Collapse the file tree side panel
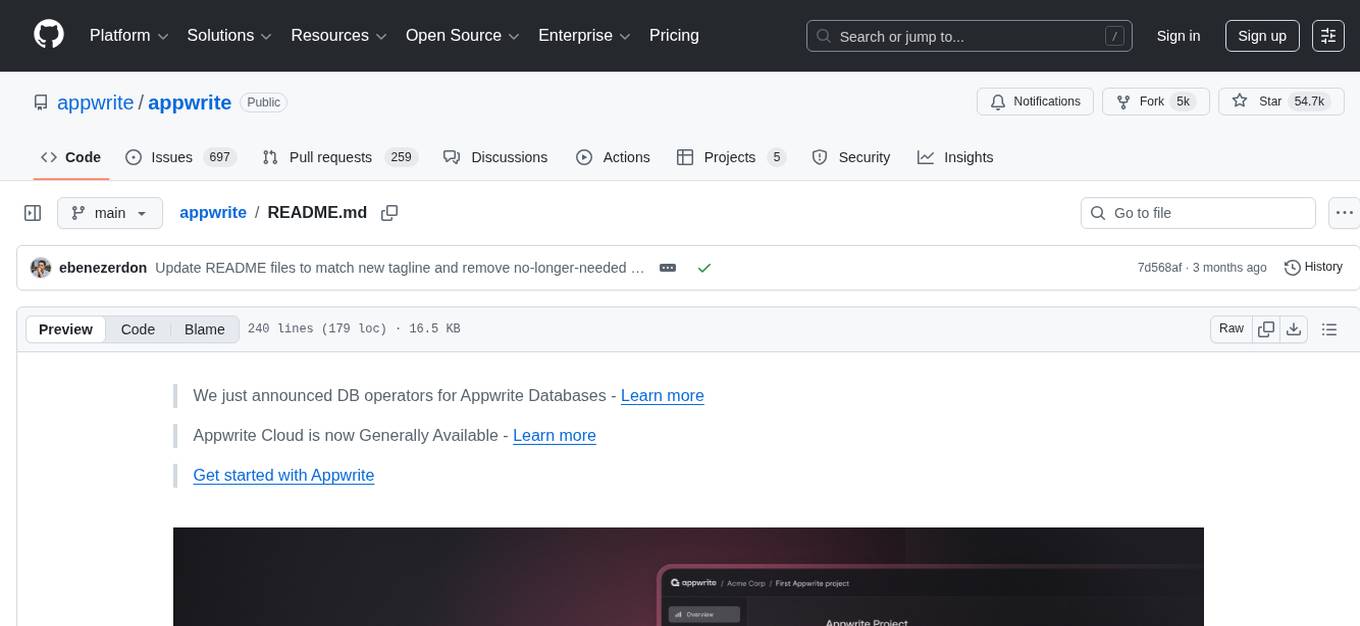The height and width of the screenshot is (626, 1360). tap(32, 212)
